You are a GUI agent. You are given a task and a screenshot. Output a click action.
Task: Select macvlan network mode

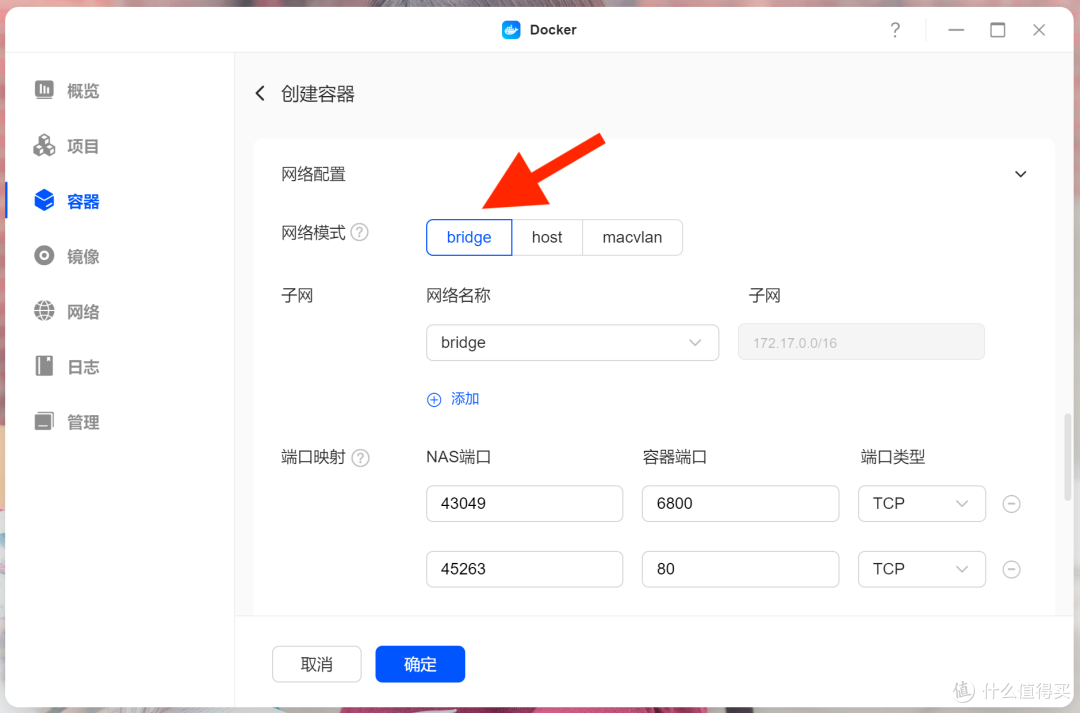coord(632,238)
